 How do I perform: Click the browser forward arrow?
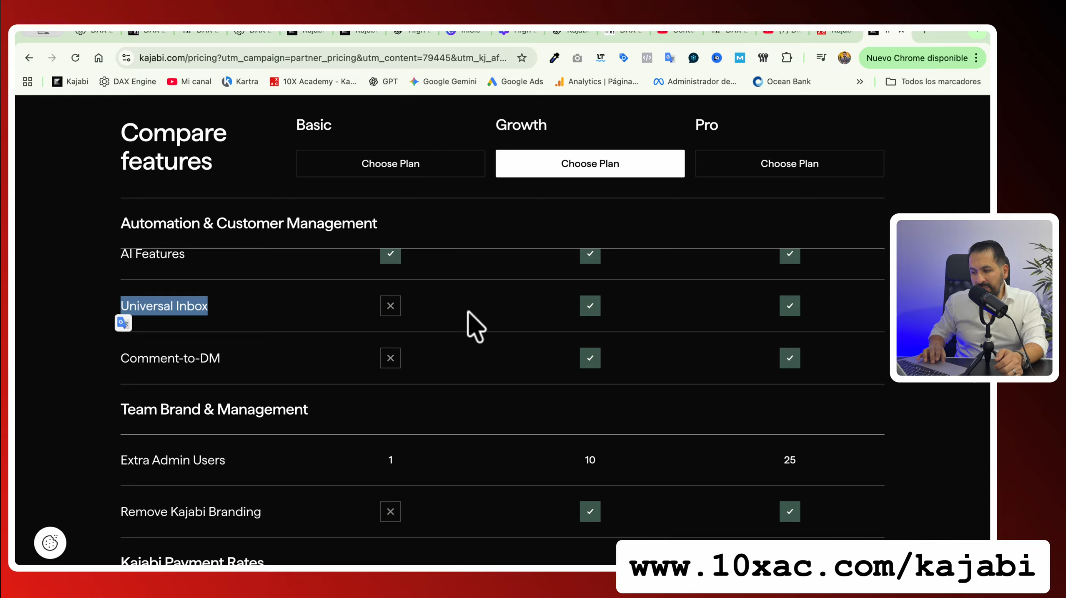pos(52,58)
